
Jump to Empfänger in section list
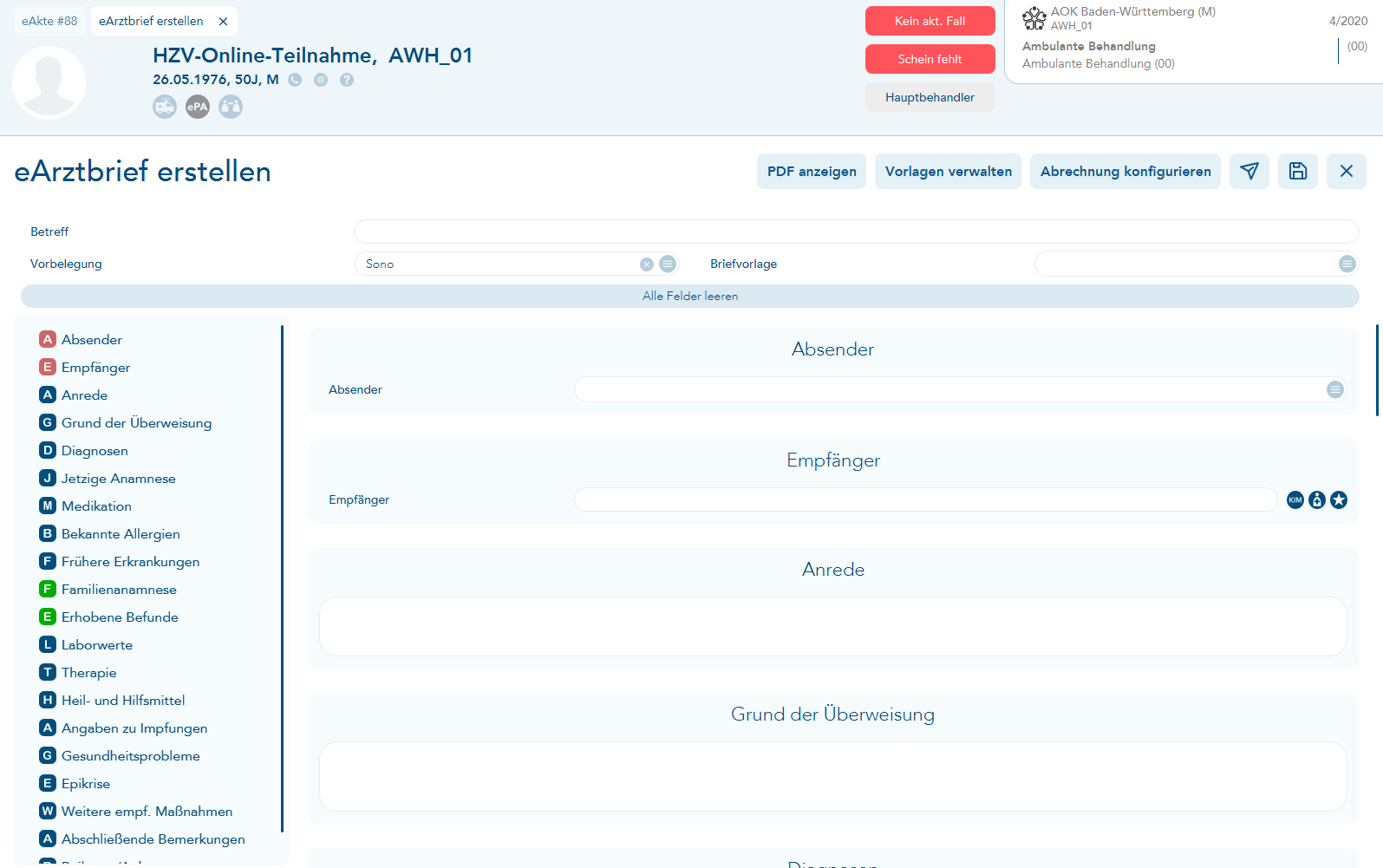[x=85, y=368]
